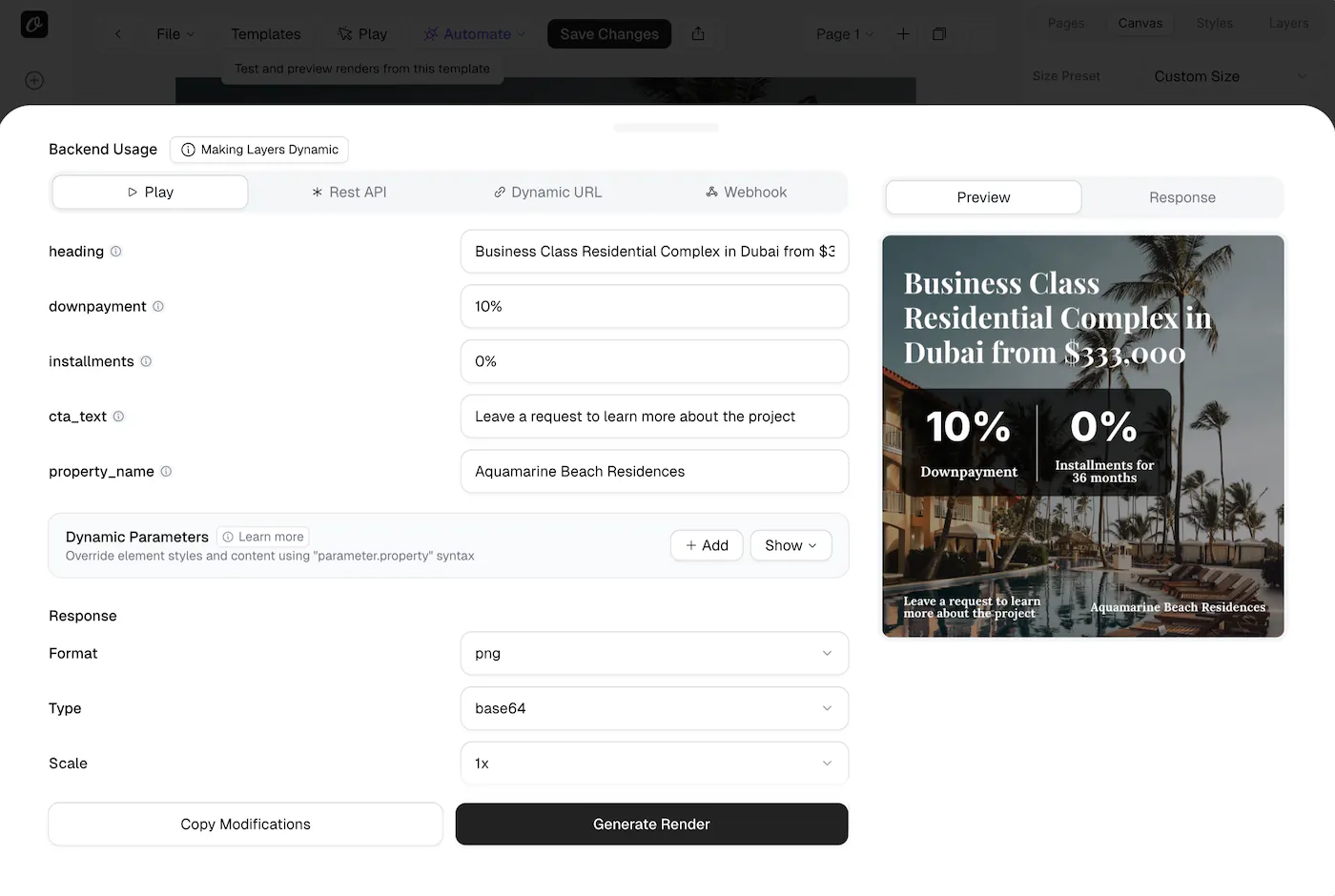Click the Backend Usage heading text

[103, 149]
